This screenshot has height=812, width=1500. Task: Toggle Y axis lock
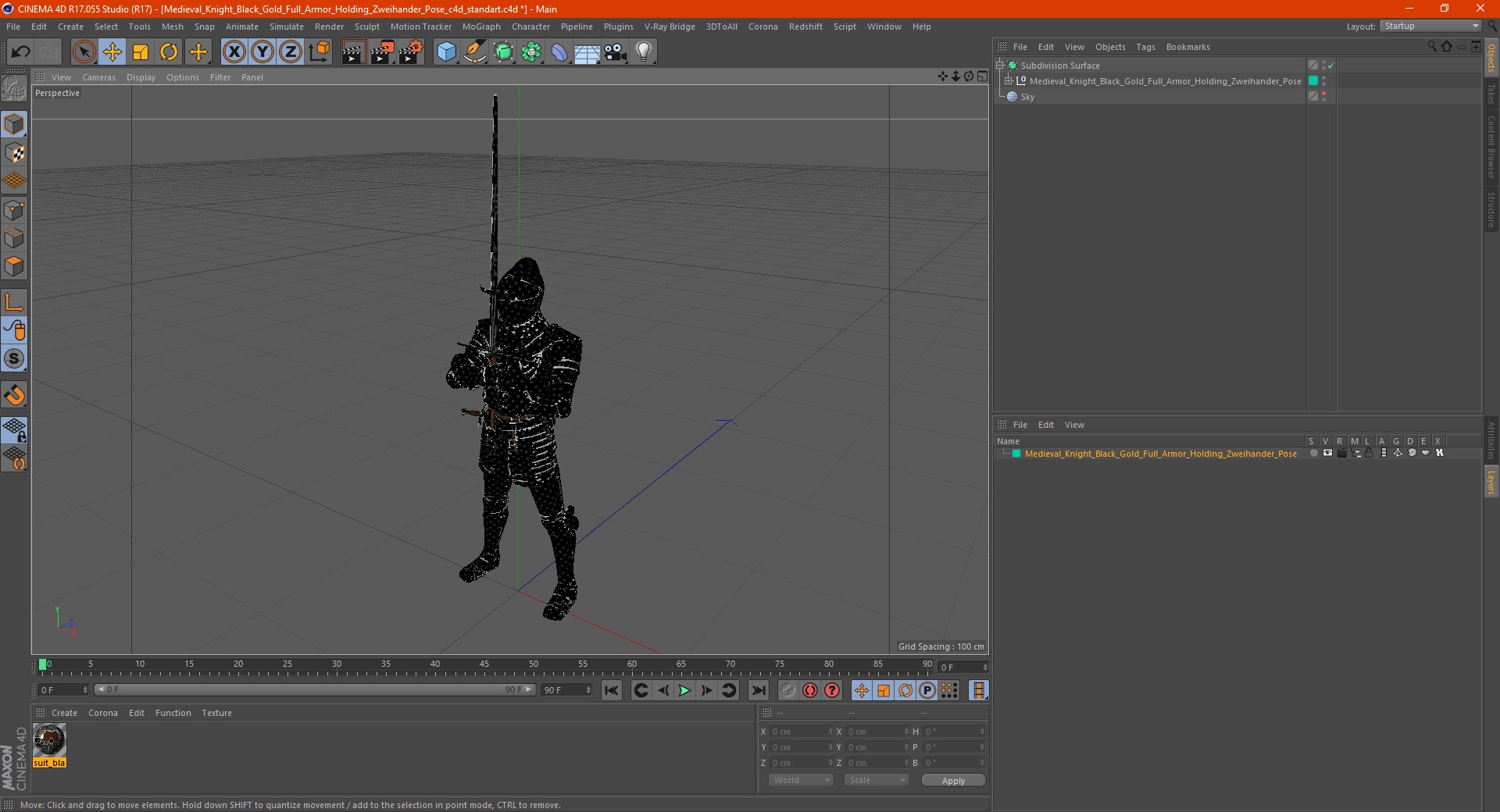pos(262,52)
